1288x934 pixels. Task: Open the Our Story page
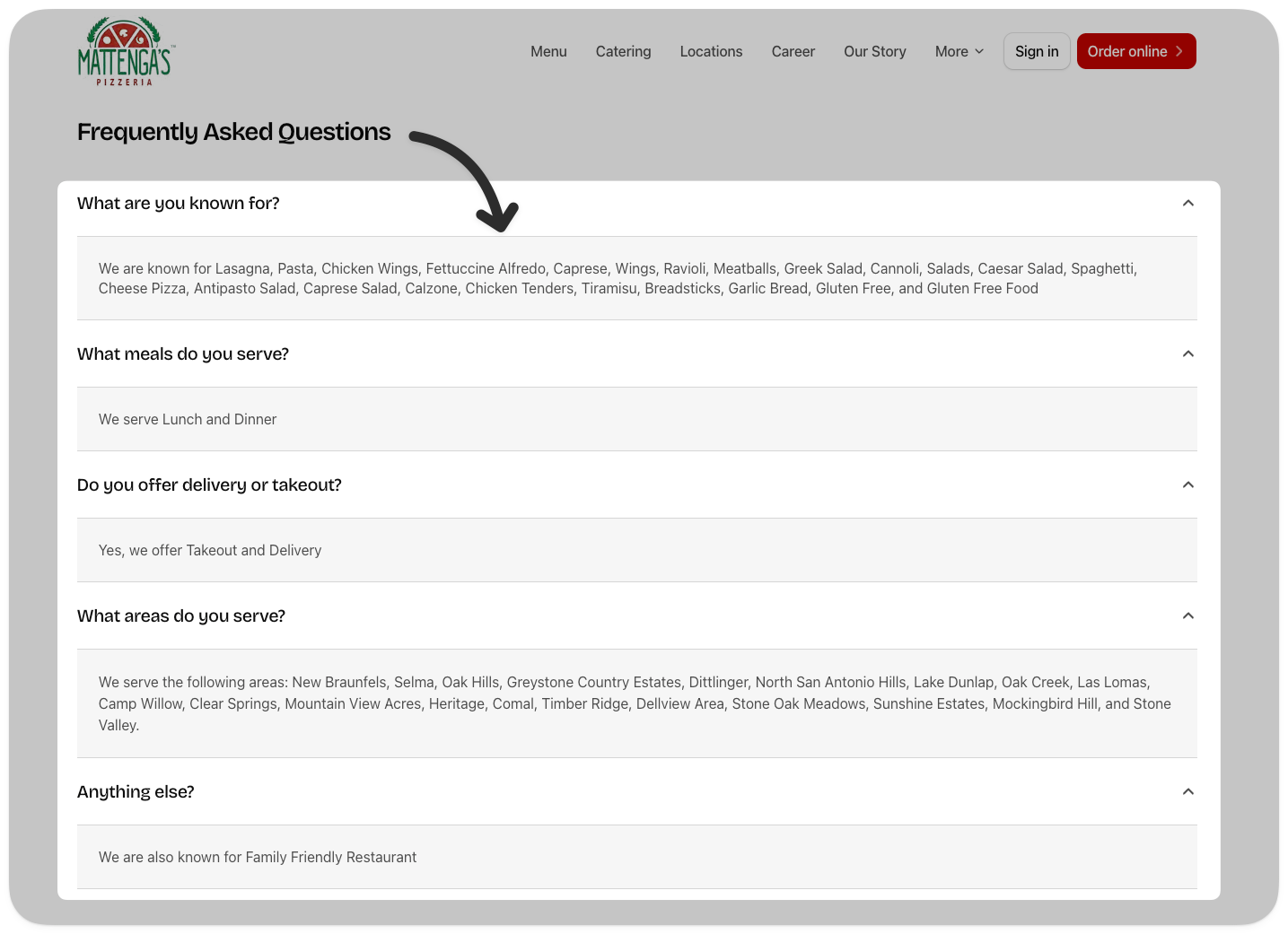875,52
